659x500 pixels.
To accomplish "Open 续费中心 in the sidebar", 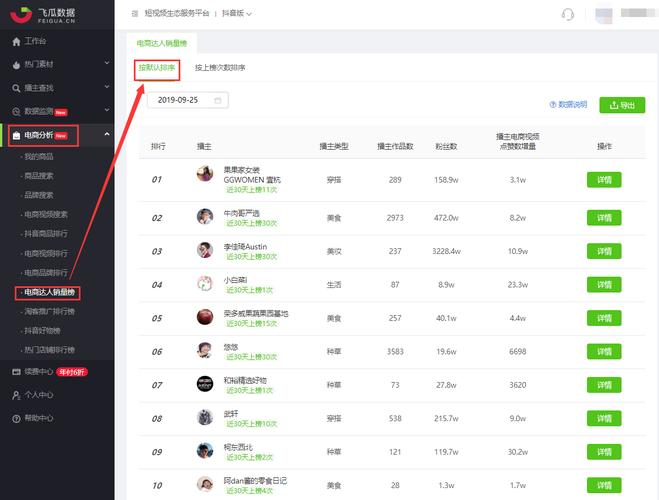I will [39, 371].
